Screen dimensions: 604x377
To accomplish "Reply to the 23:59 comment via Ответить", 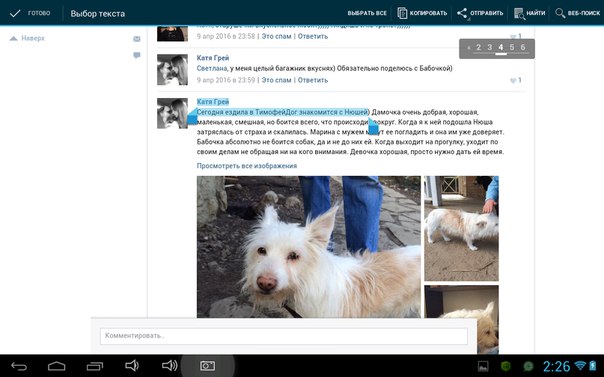I will 313,80.
